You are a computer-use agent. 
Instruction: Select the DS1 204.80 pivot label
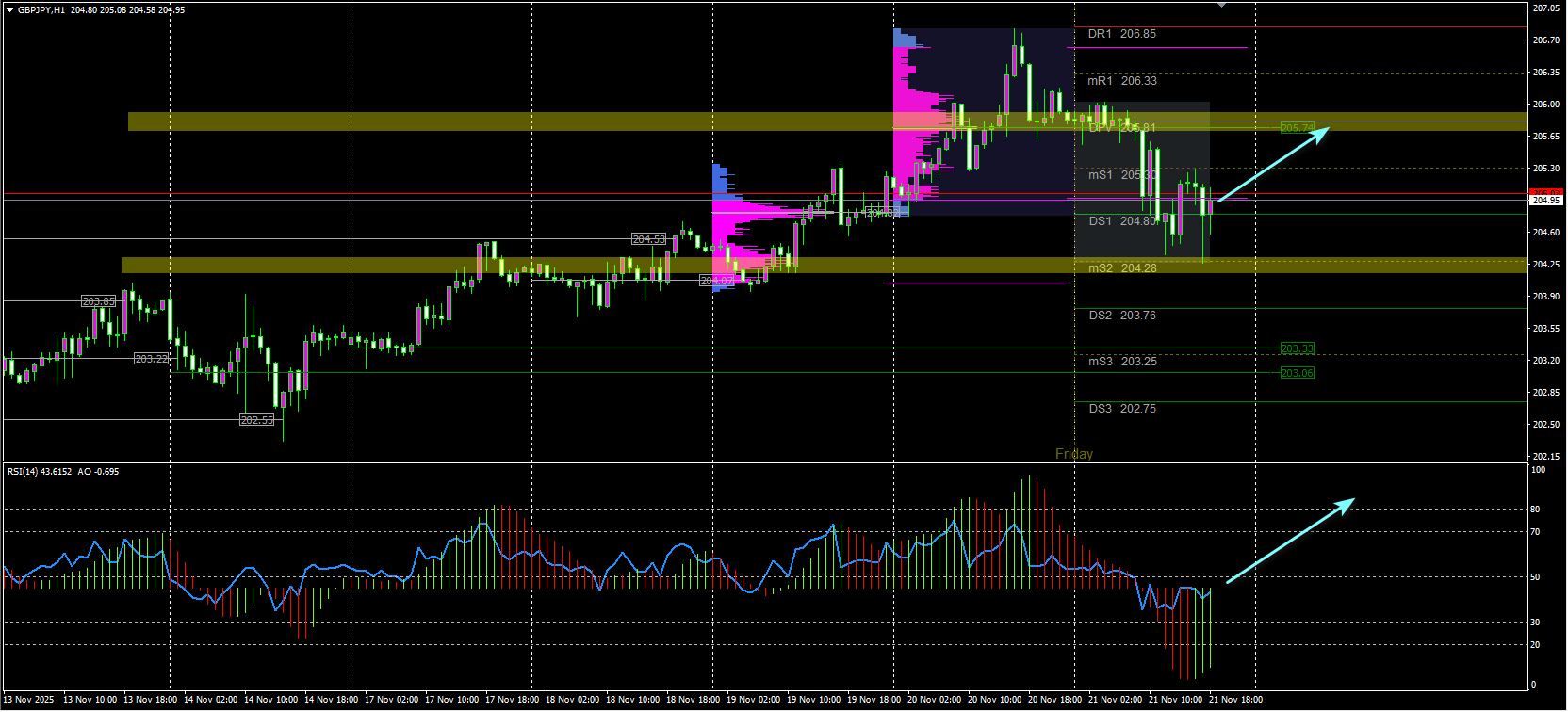tap(1121, 221)
